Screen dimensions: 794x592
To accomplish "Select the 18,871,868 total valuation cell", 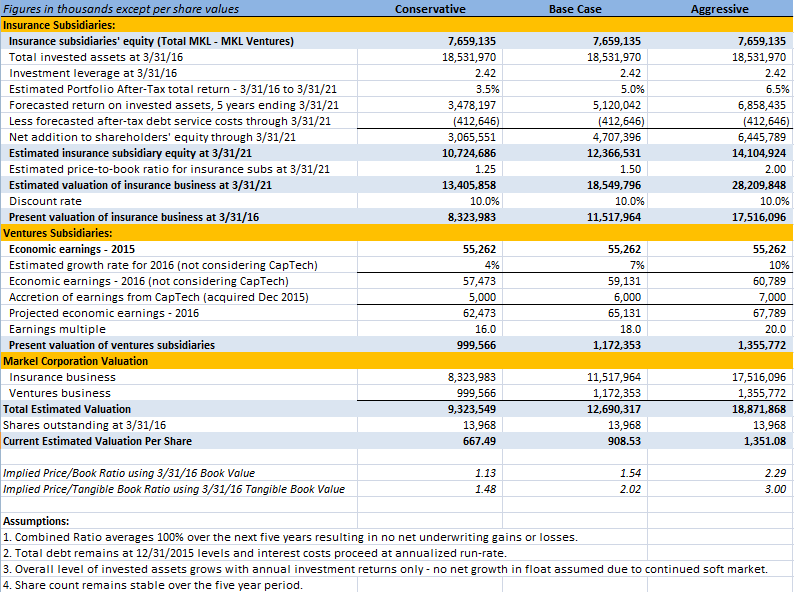I will (759, 409).
